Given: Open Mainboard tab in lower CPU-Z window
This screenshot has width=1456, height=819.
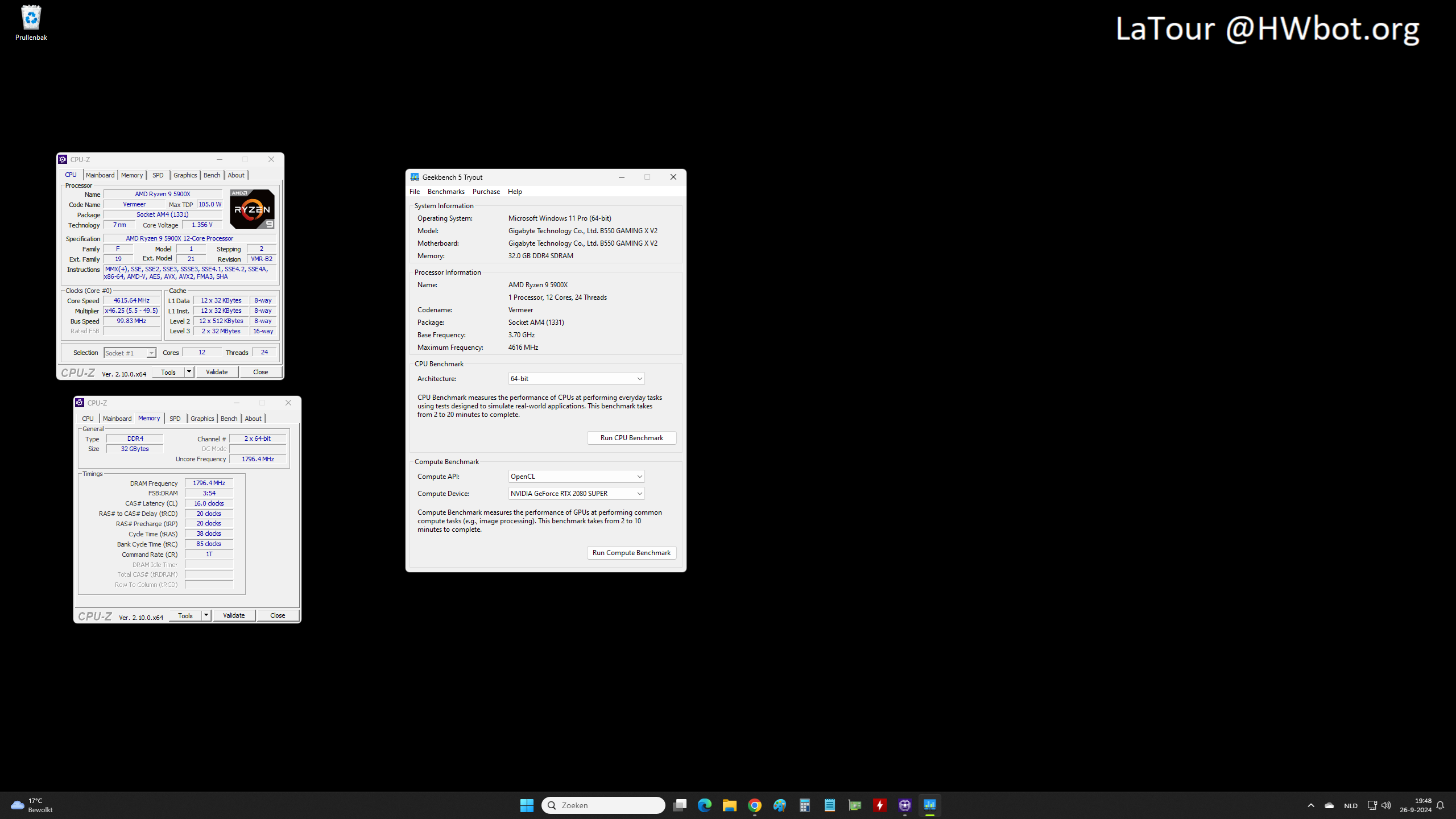Looking at the screenshot, I should tap(117, 419).
